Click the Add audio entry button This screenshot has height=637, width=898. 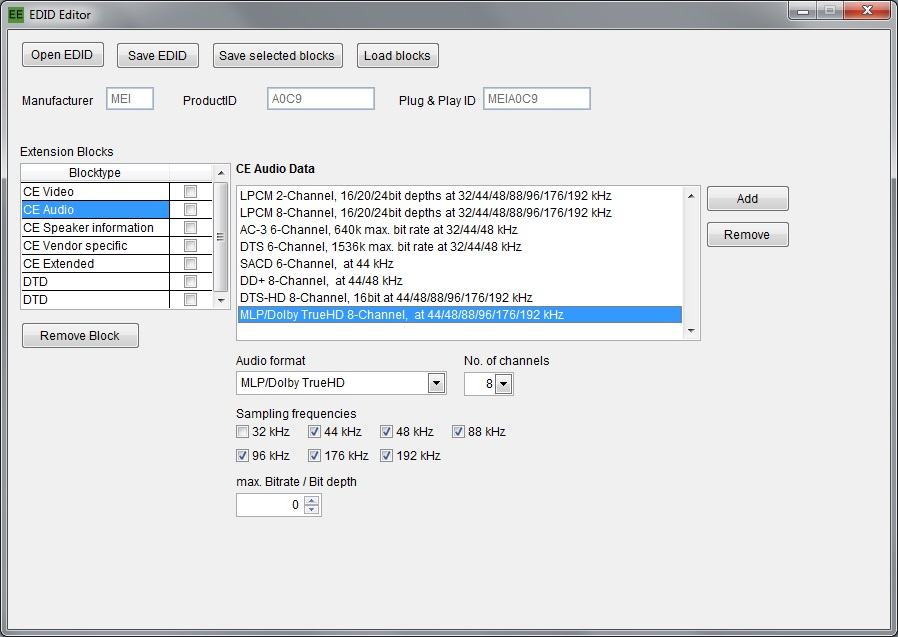pos(747,199)
